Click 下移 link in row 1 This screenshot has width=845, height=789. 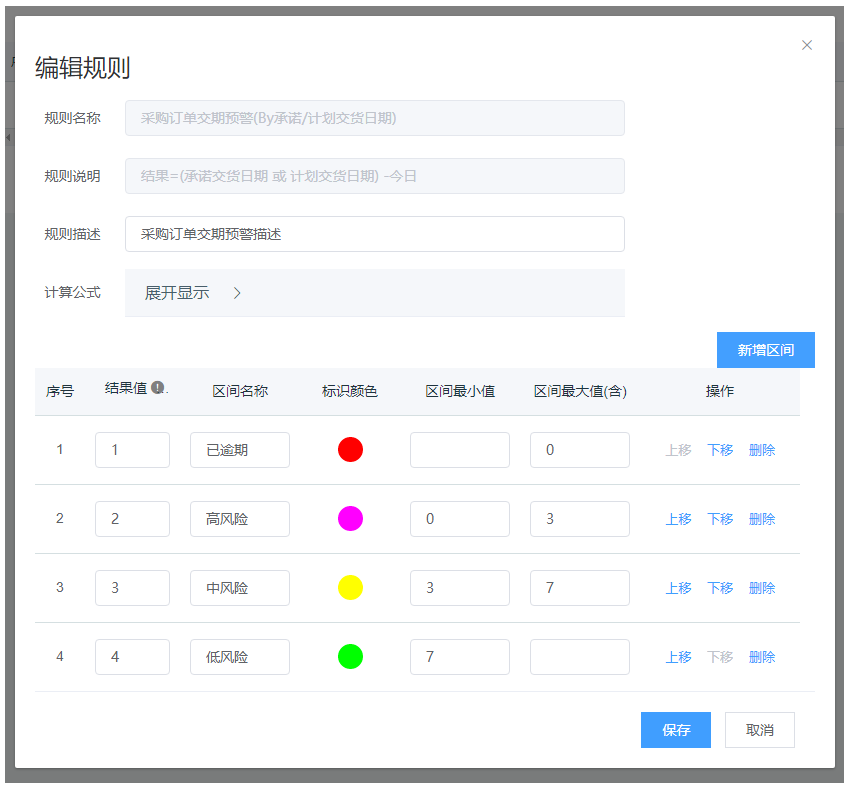click(720, 450)
